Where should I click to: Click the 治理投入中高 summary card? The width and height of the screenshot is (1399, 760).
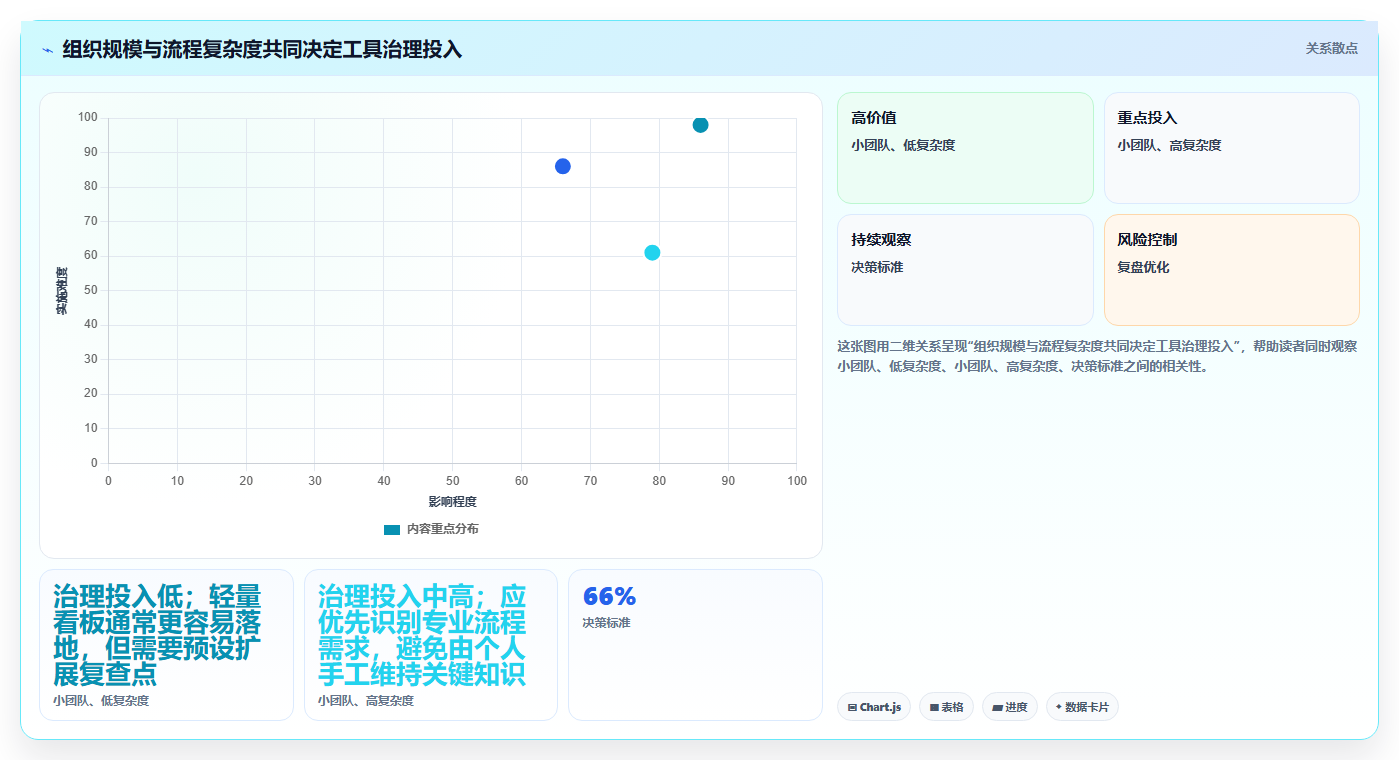click(431, 645)
